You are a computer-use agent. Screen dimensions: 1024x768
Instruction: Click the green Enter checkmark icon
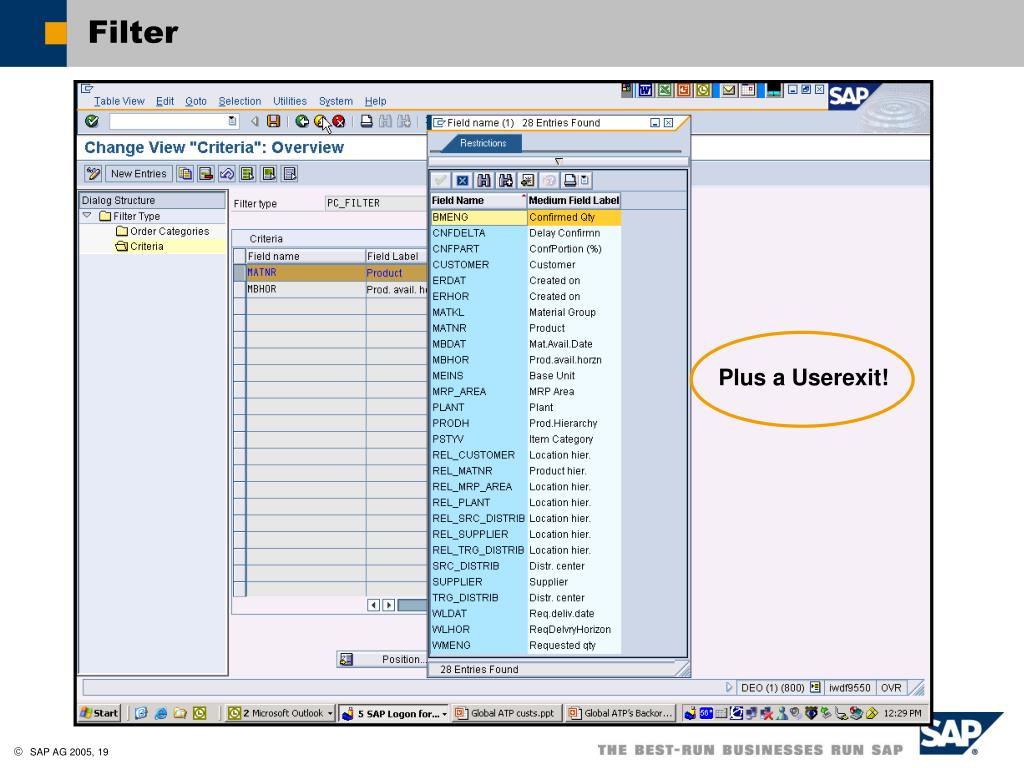(92, 121)
